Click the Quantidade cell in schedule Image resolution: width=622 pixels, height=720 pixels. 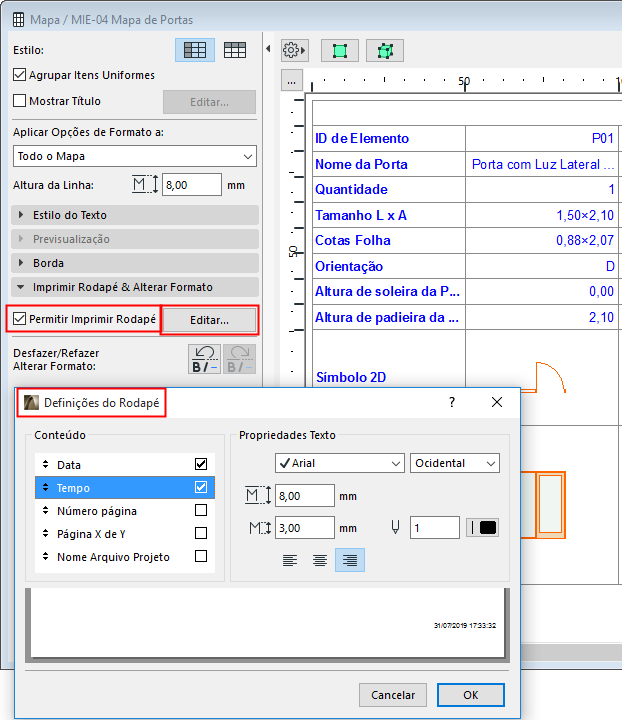coord(389,189)
